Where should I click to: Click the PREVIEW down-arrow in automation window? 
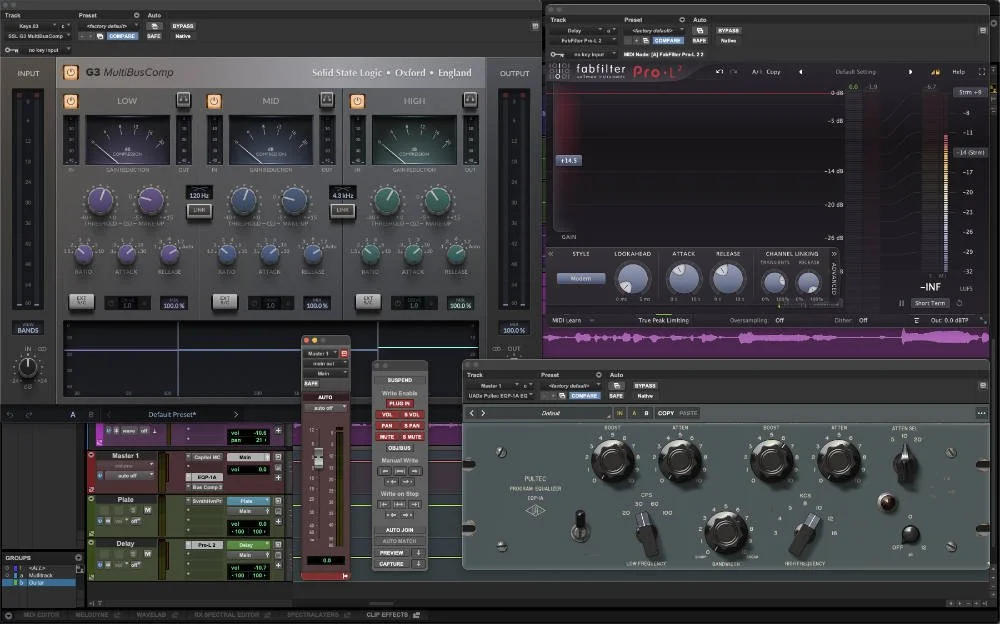[x=418, y=553]
